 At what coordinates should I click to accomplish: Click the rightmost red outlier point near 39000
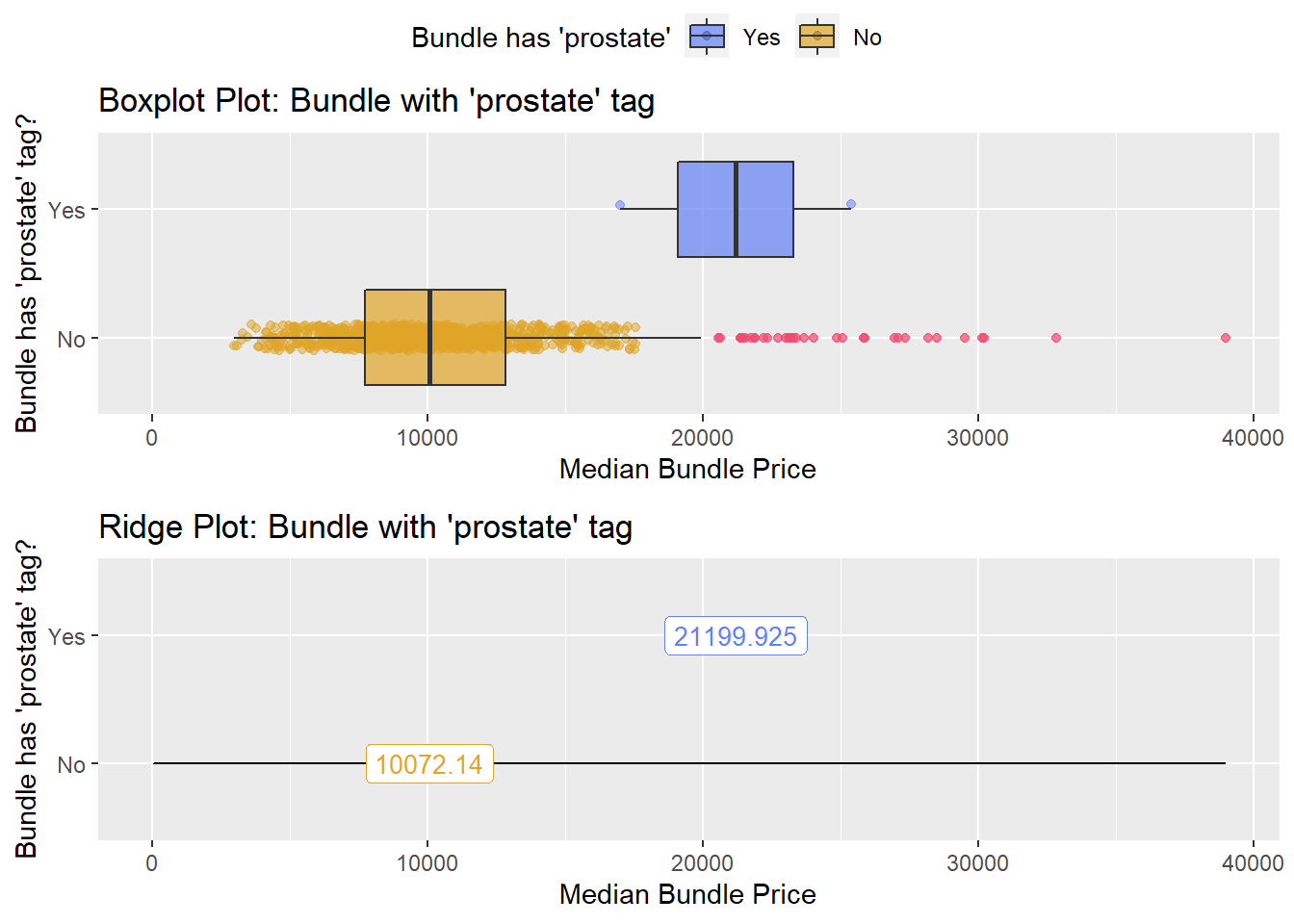[x=1226, y=338]
